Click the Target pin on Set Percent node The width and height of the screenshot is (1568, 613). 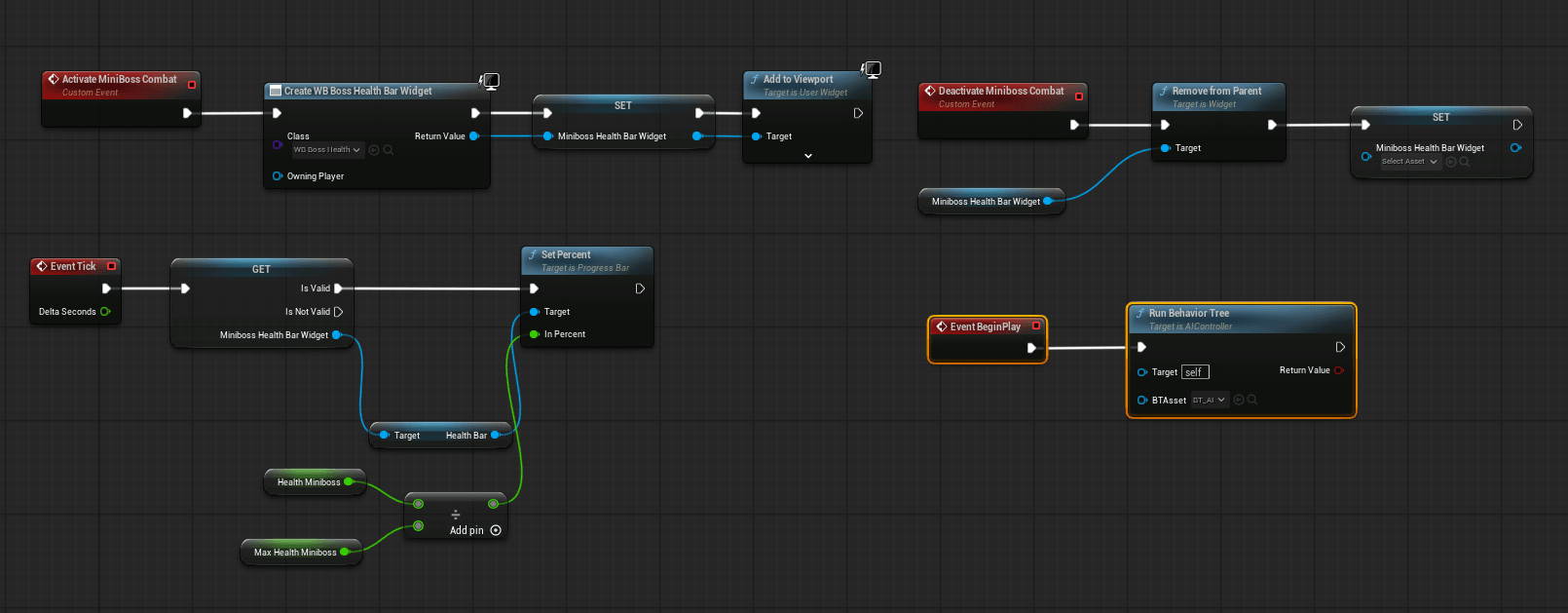coord(535,312)
